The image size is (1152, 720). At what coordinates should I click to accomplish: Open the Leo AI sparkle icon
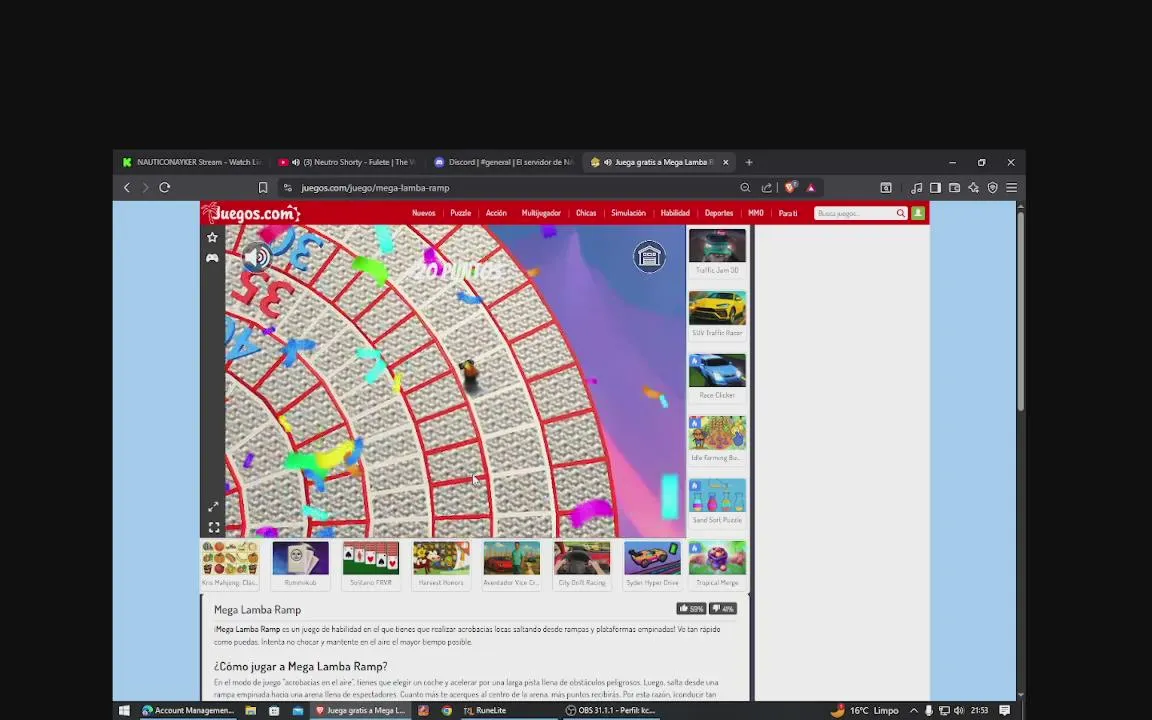[x=973, y=188]
